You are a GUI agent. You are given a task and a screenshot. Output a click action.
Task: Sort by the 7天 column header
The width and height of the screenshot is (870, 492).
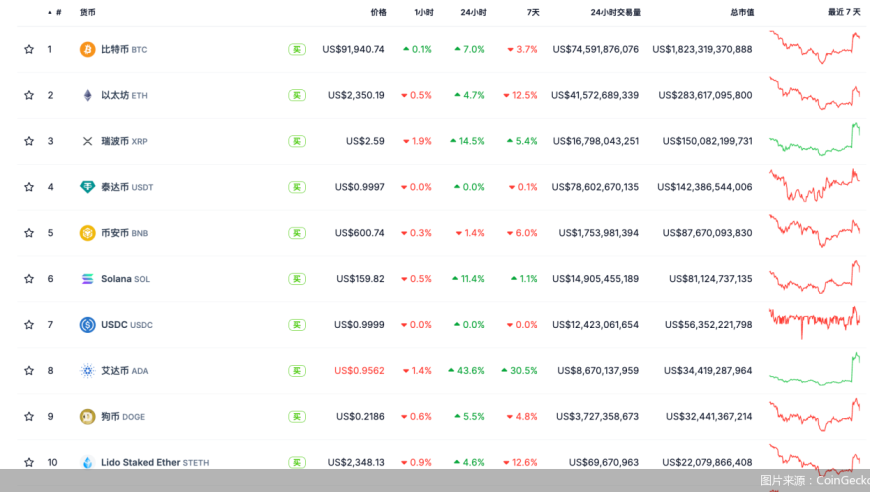[x=533, y=12]
